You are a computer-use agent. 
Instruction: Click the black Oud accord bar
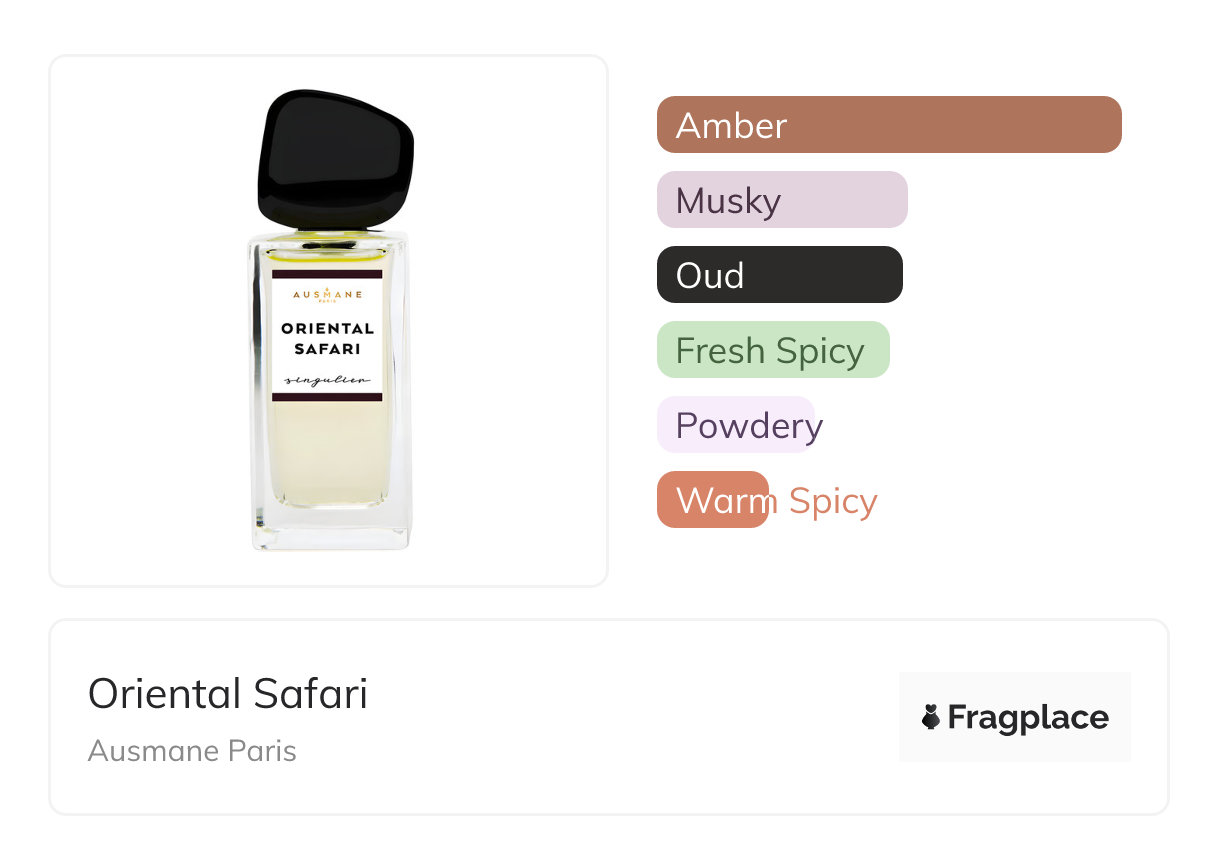779,275
